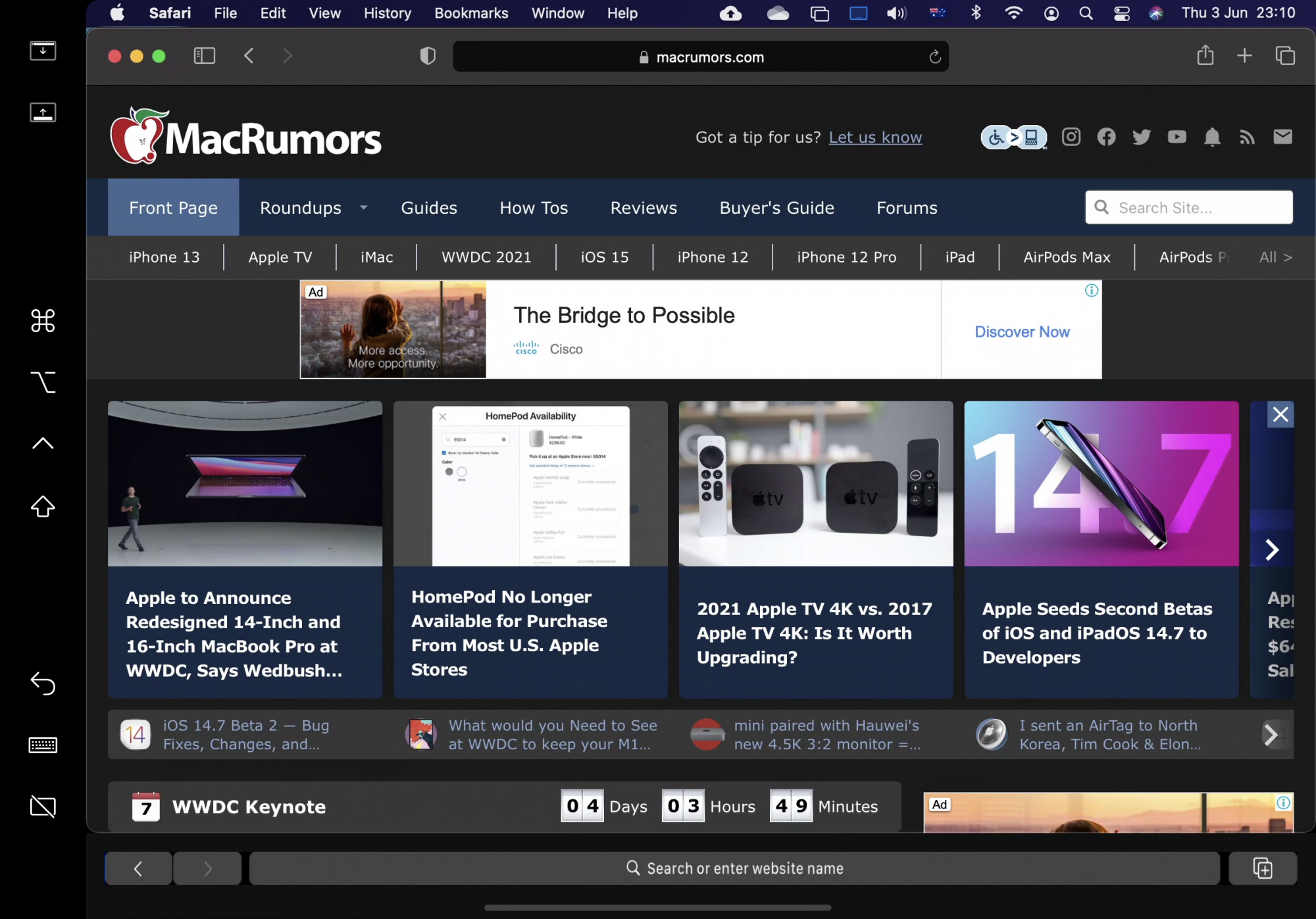The image size is (1316, 919).
Task: Go forward in Safari toolbar
Action: 287,56
